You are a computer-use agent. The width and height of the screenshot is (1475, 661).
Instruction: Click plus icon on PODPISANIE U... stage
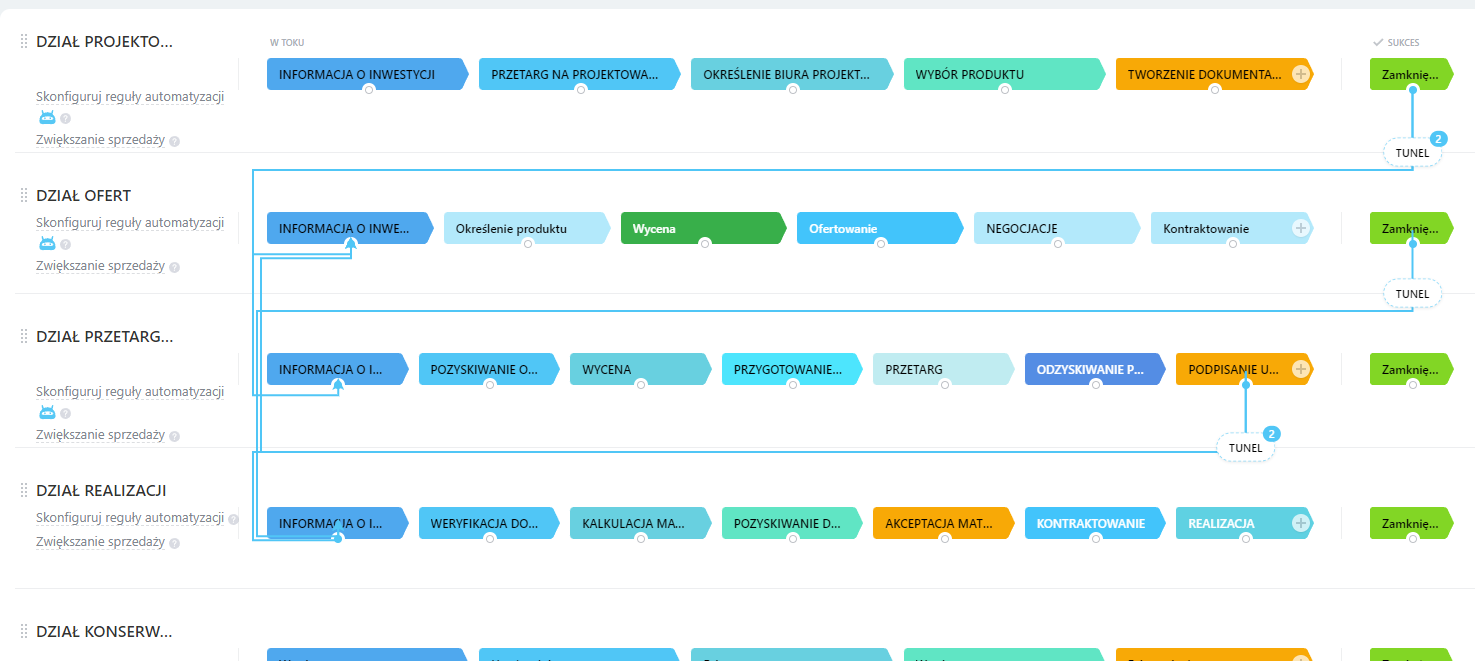(1300, 369)
